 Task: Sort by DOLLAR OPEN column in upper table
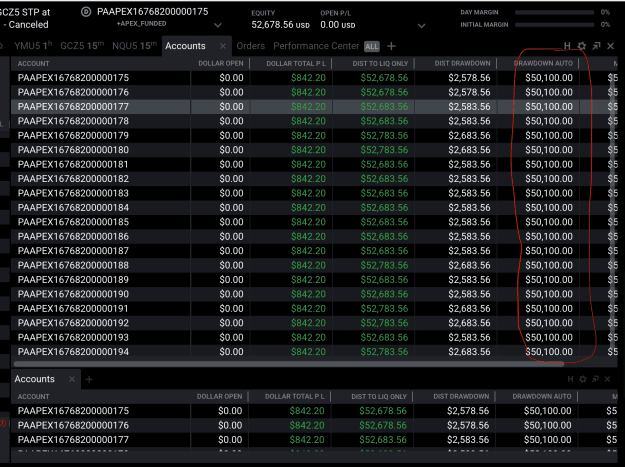[221, 64]
